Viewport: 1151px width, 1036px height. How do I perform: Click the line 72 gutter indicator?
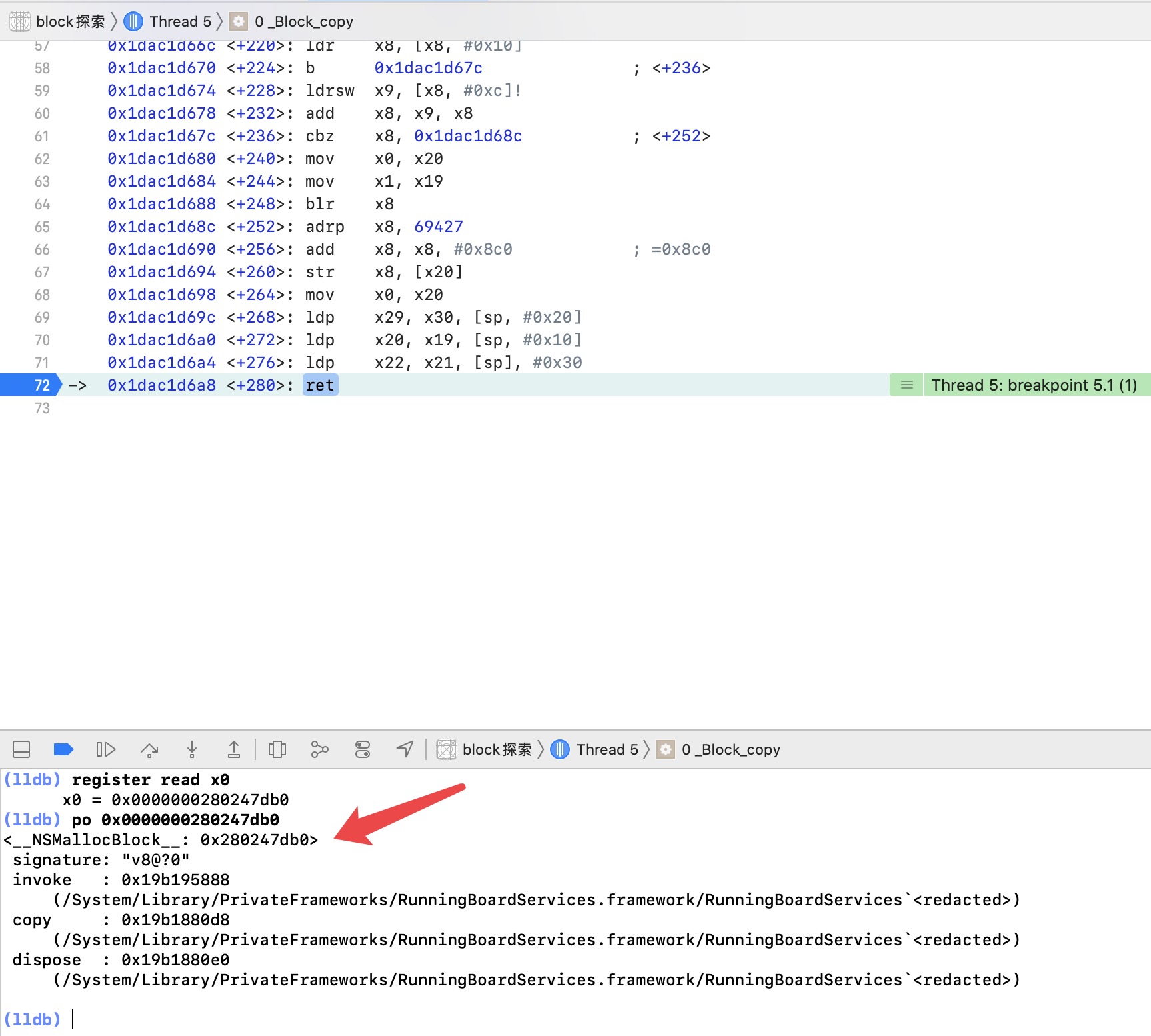click(x=31, y=385)
